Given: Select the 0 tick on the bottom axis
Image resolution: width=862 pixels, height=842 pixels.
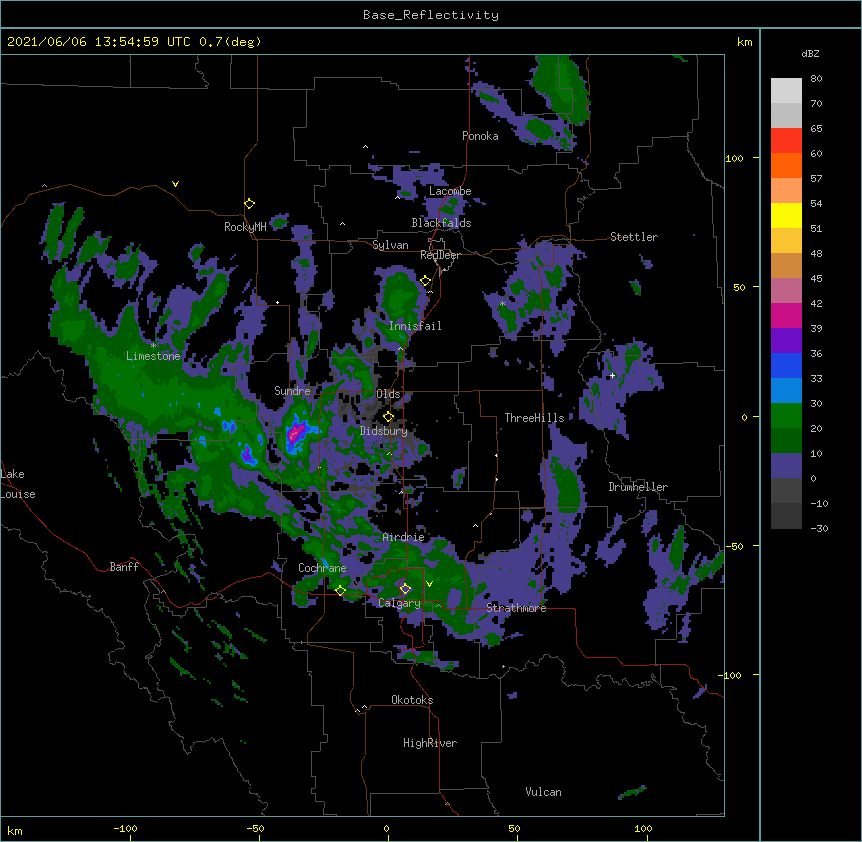Looking at the screenshot, I should (x=386, y=829).
